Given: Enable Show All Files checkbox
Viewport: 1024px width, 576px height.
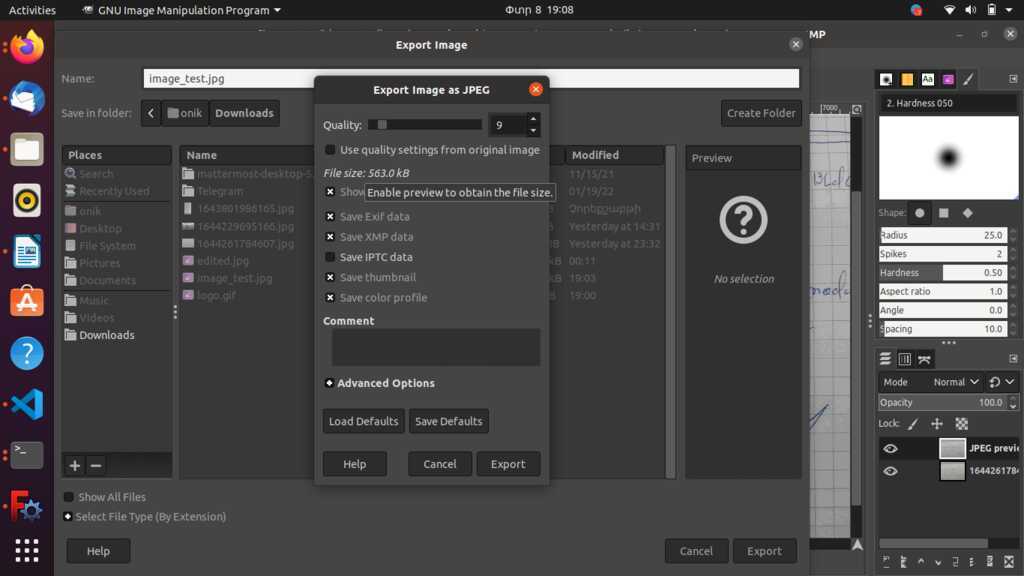Looking at the screenshot, I should coord(69,498).
